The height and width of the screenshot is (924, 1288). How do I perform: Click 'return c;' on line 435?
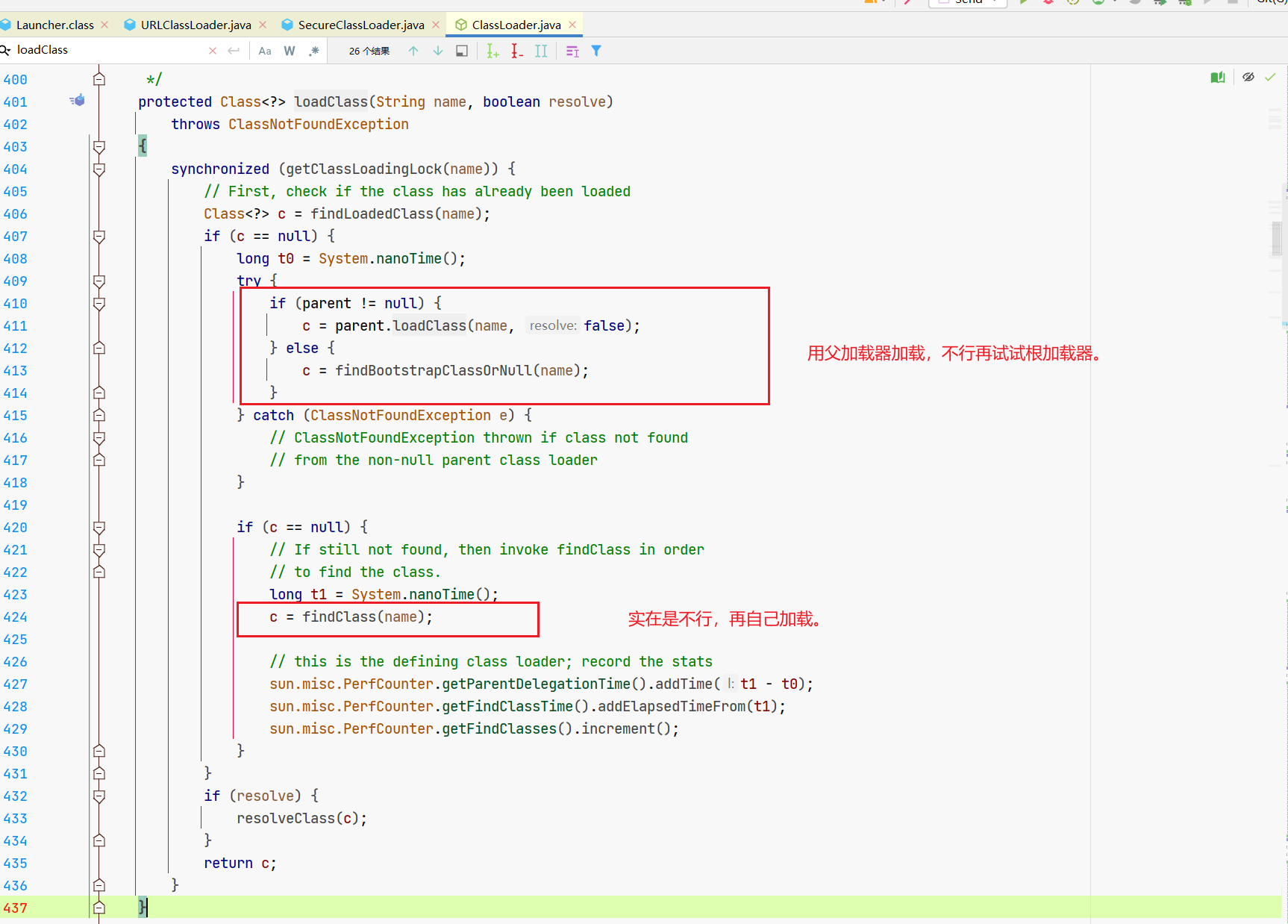(x=240, y=864)
